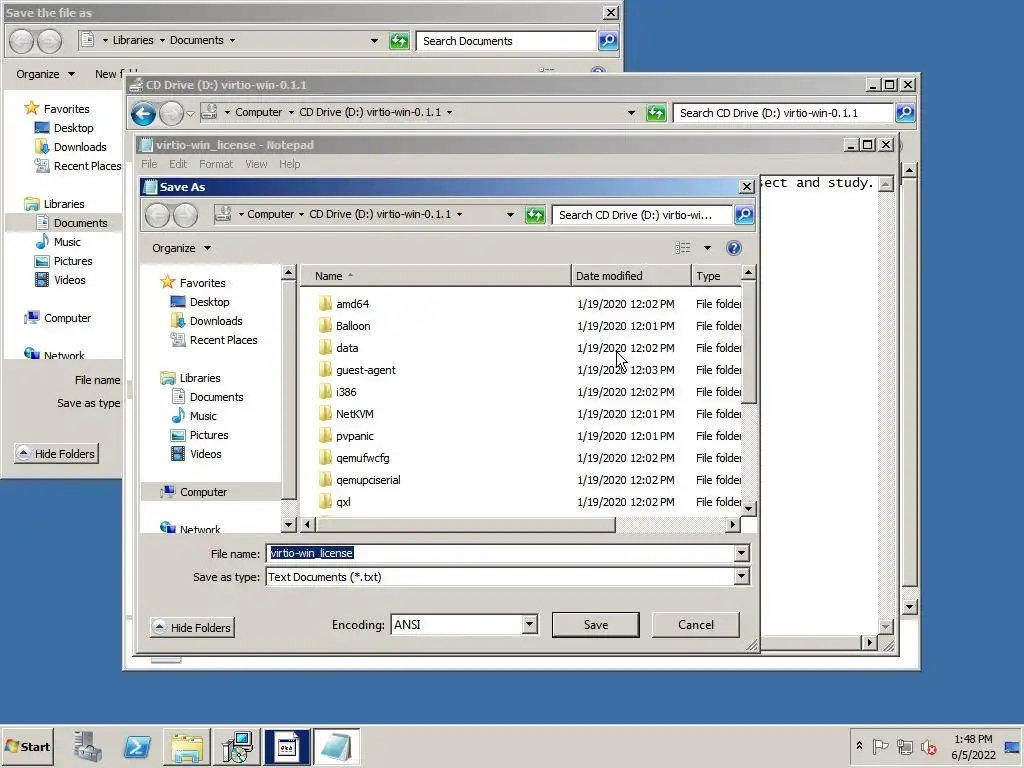Open Organize menu in Save As
1024x768 pixels.
pyautogui.click(x=182, y=248)
